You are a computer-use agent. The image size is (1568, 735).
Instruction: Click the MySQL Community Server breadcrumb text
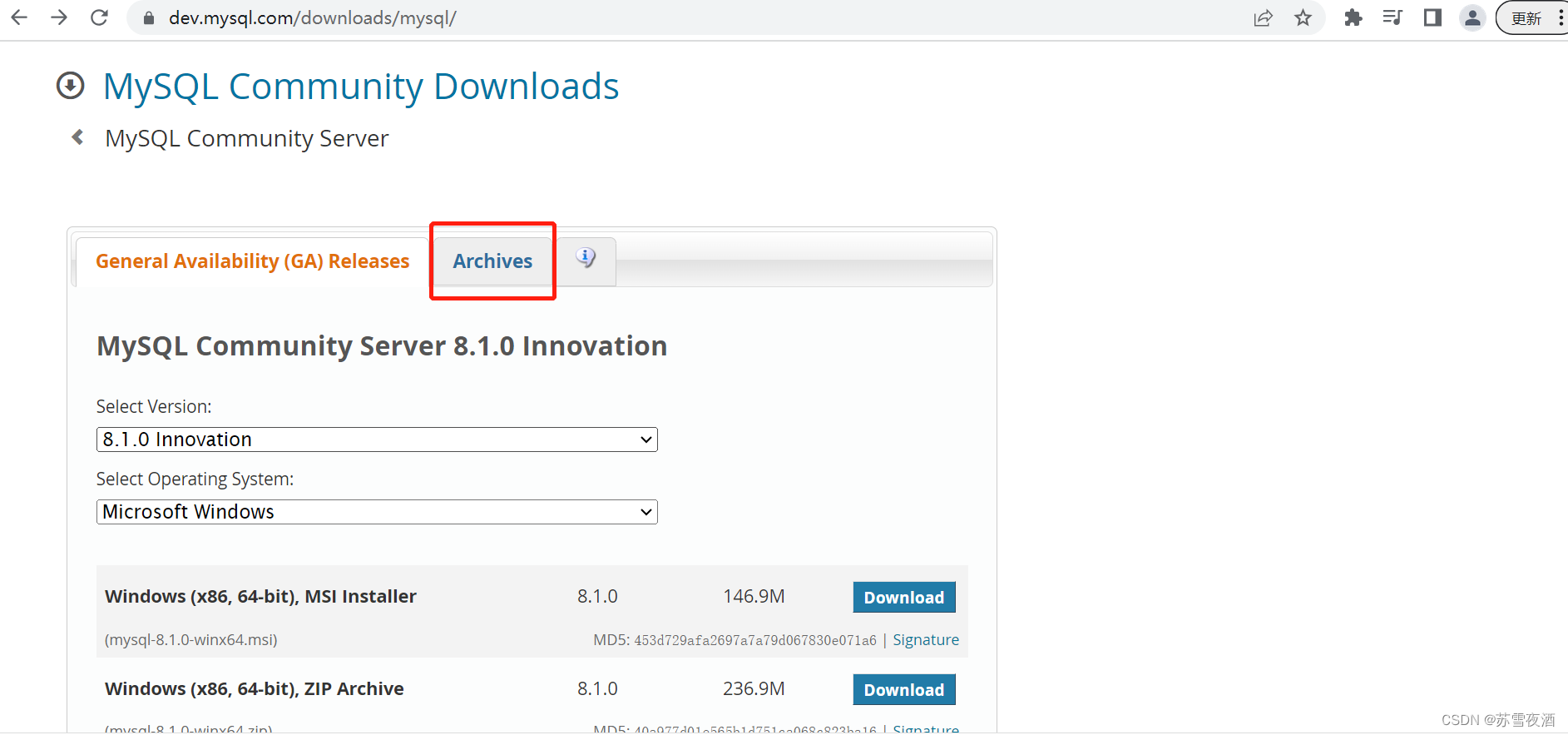click(247, 138)
